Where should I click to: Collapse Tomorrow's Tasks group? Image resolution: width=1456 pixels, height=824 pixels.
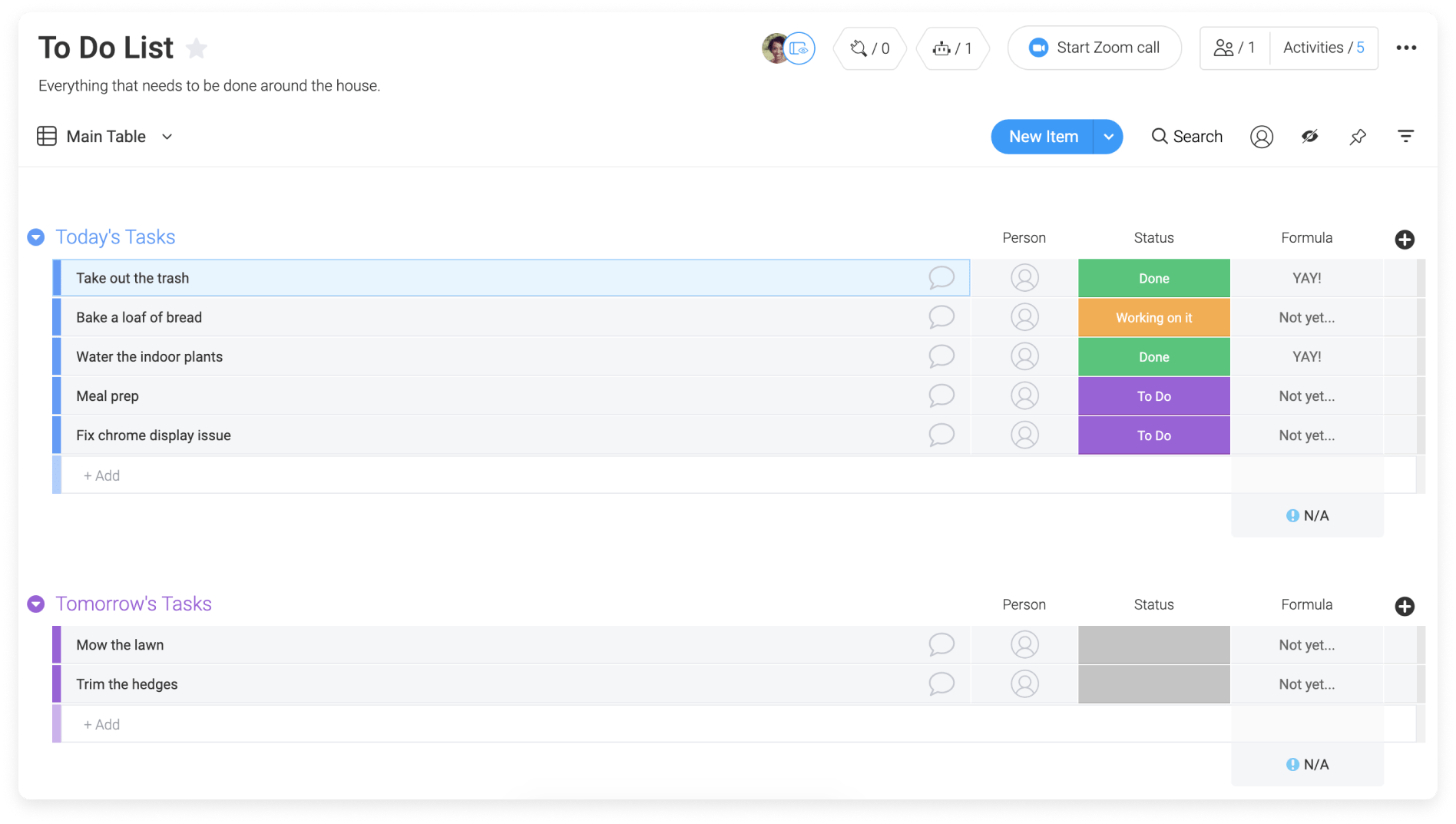tap(36, 604)
